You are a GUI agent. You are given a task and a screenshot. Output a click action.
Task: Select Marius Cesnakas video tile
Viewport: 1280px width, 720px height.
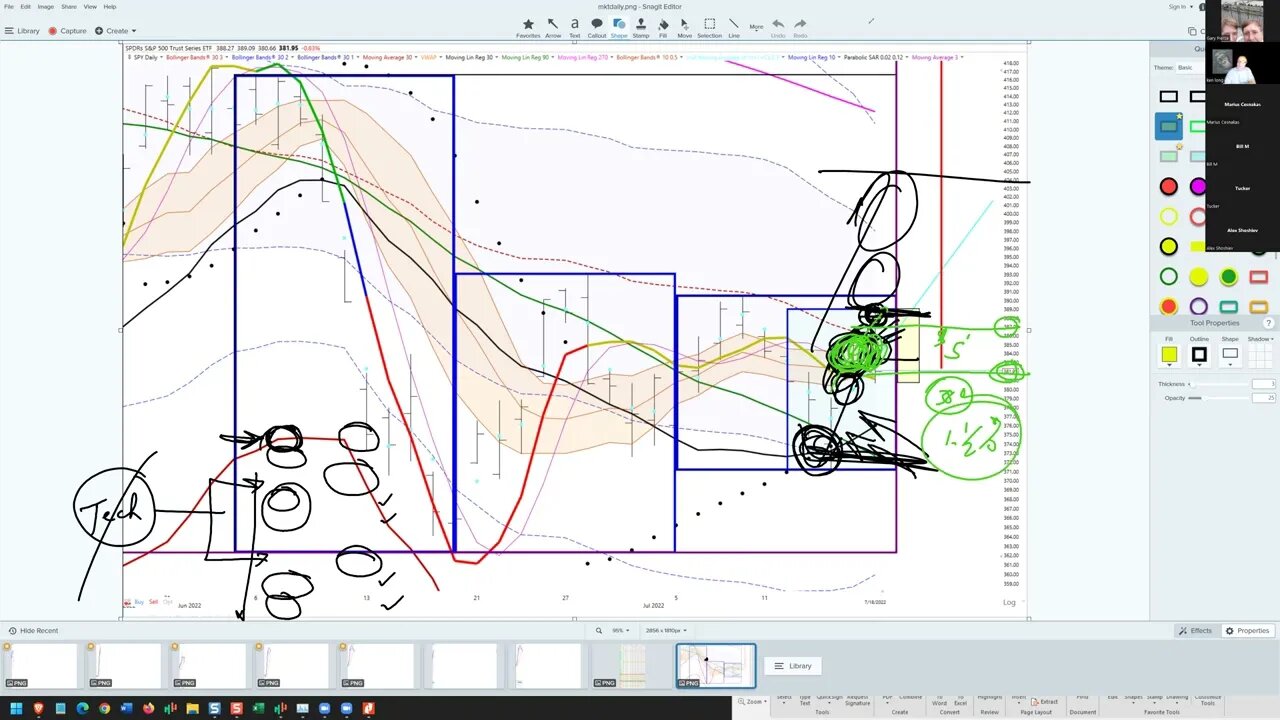[1242, 107]
